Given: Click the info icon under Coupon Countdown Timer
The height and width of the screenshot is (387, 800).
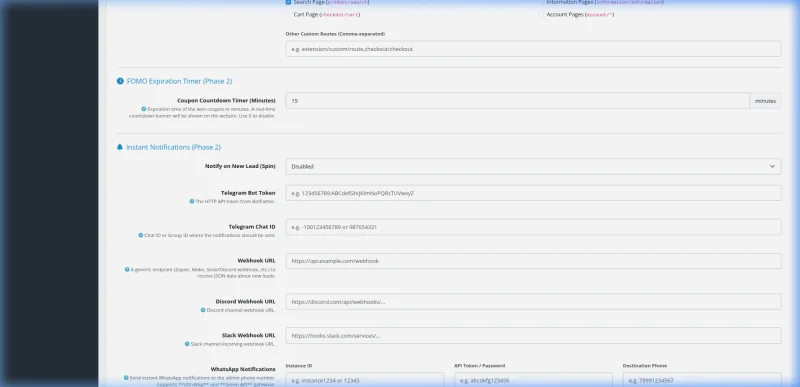Looking at the screenshot, I should [144, 109].
